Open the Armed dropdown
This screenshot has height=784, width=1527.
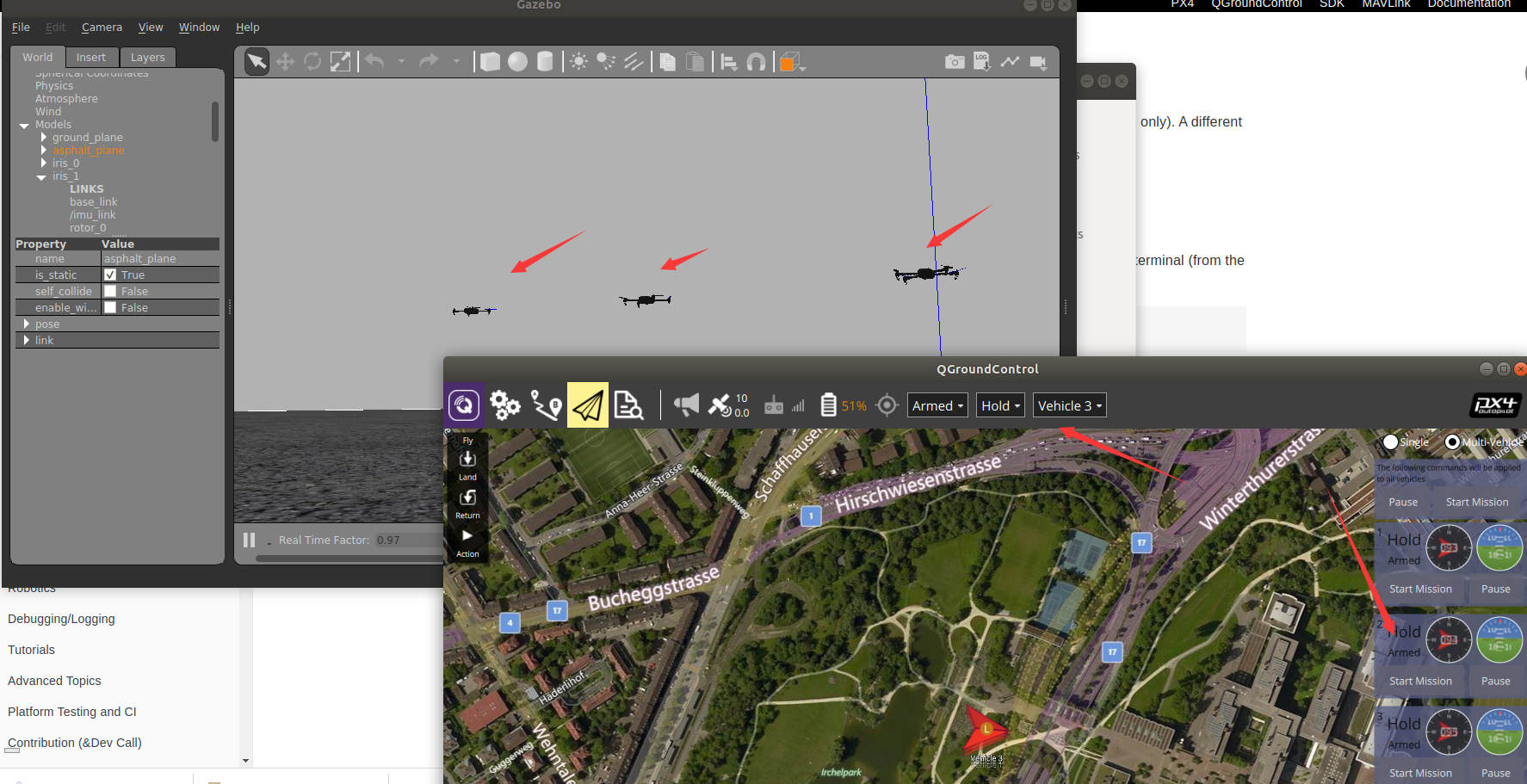937,405
